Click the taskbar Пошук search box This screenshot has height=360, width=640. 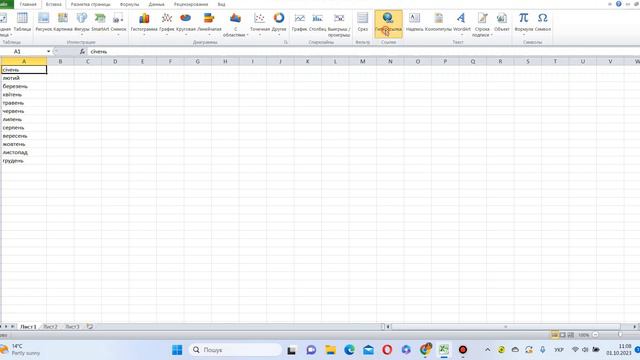coord(235,350)
